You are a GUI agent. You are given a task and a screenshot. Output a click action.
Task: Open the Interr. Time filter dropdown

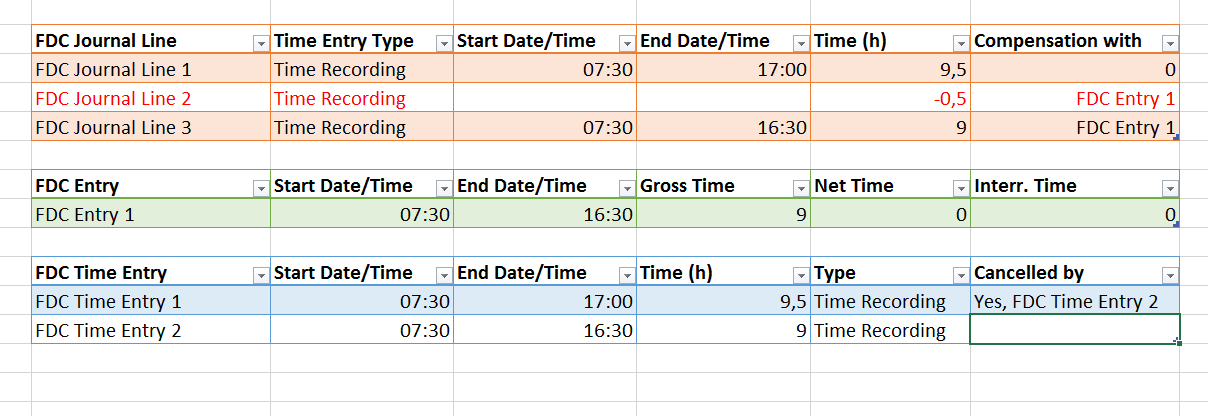coord(1170,188)
